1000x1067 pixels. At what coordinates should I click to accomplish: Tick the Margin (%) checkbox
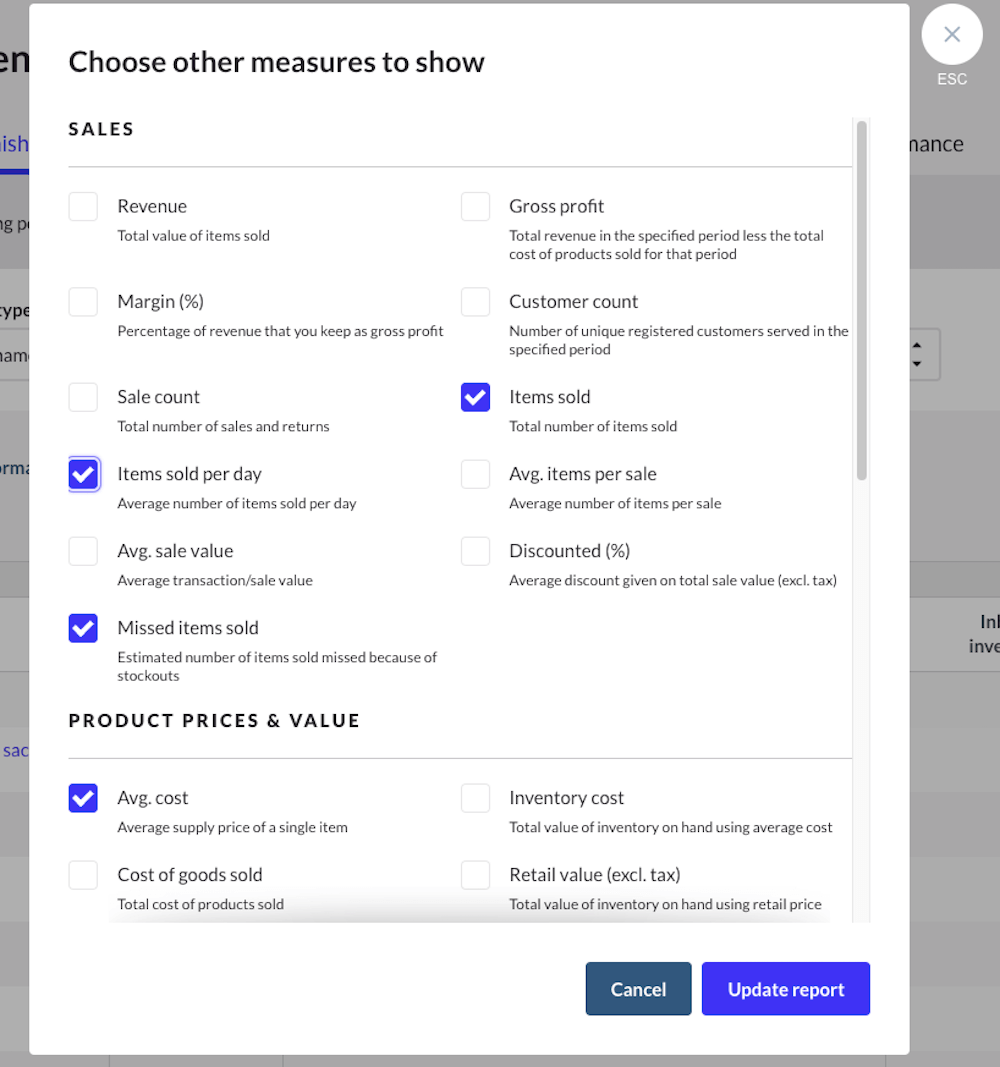point(83,301)
